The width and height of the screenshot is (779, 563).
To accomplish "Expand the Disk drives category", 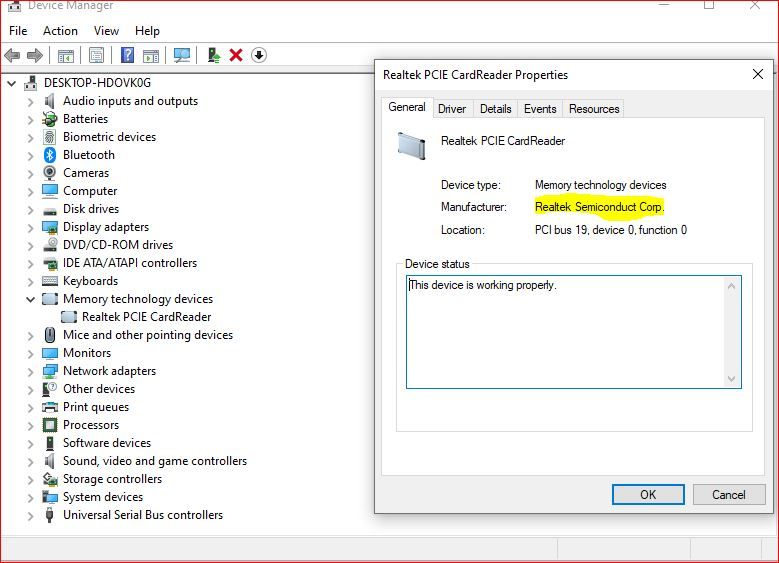I will [31, 210].
